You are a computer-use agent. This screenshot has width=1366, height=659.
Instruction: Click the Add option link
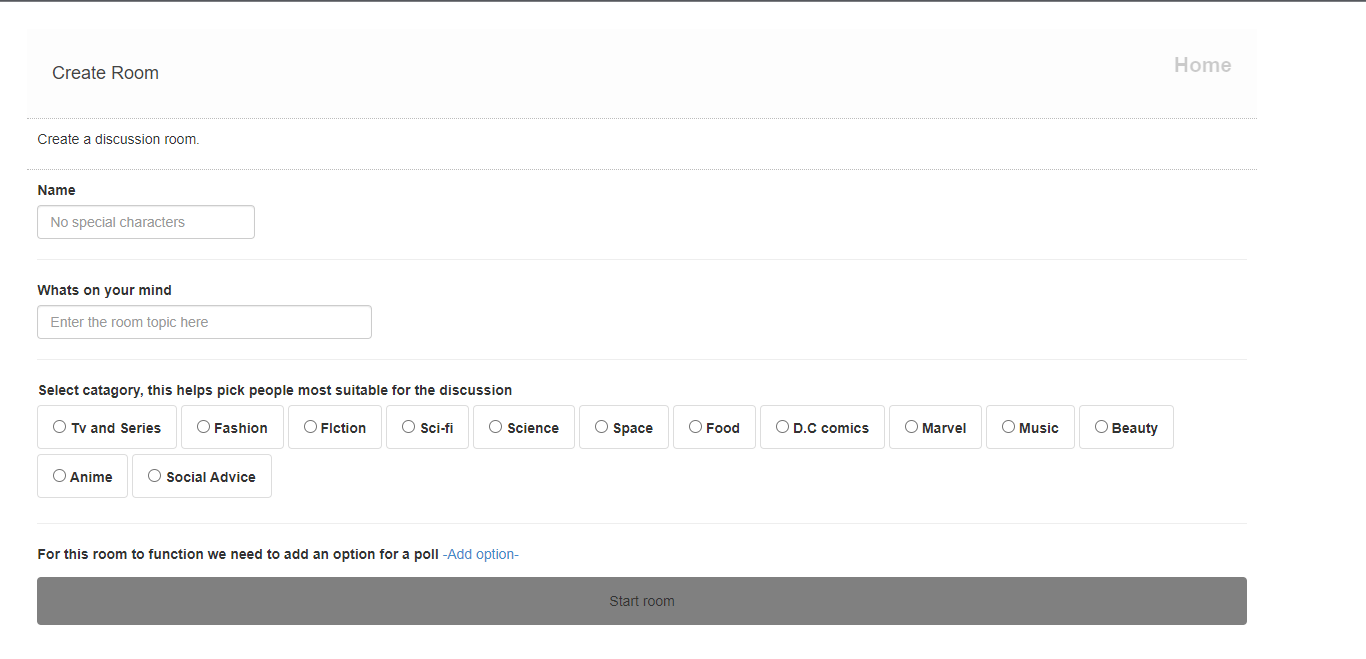[x=481, y=554]
